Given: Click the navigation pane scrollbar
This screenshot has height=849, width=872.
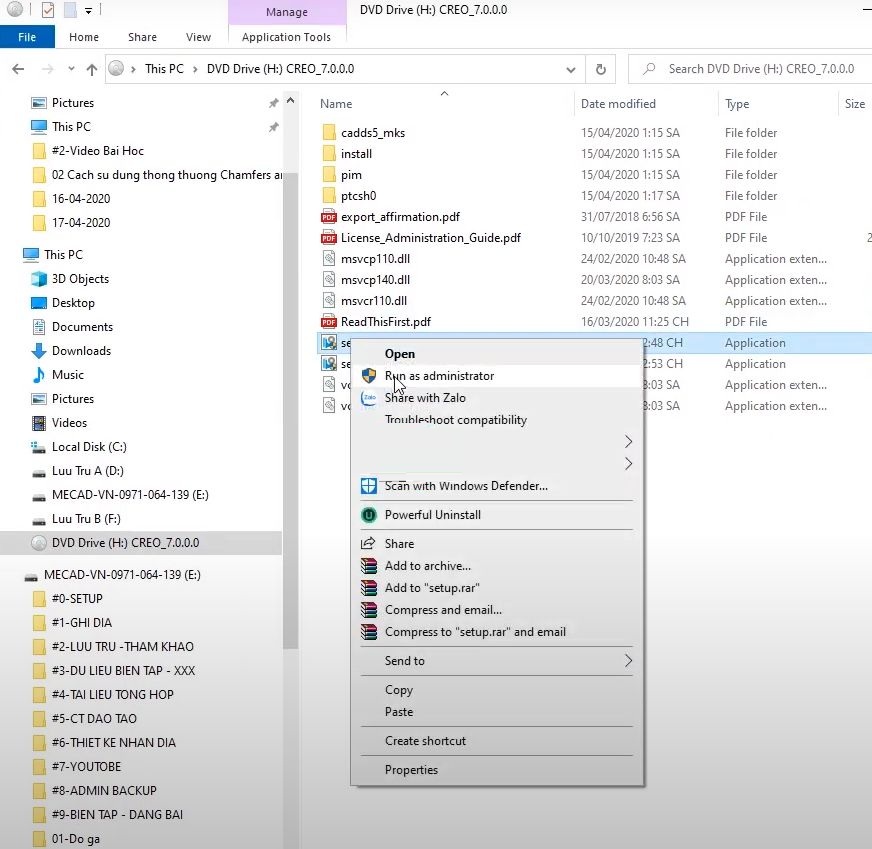Looking at the screenshot, I should pos(290,411).
